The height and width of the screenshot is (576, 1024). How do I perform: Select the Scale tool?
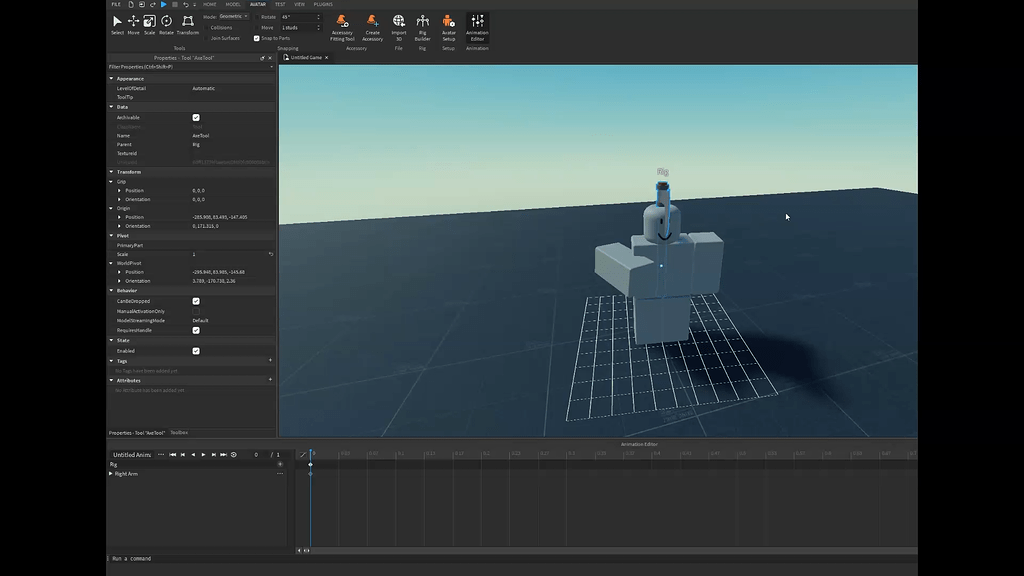149,21
